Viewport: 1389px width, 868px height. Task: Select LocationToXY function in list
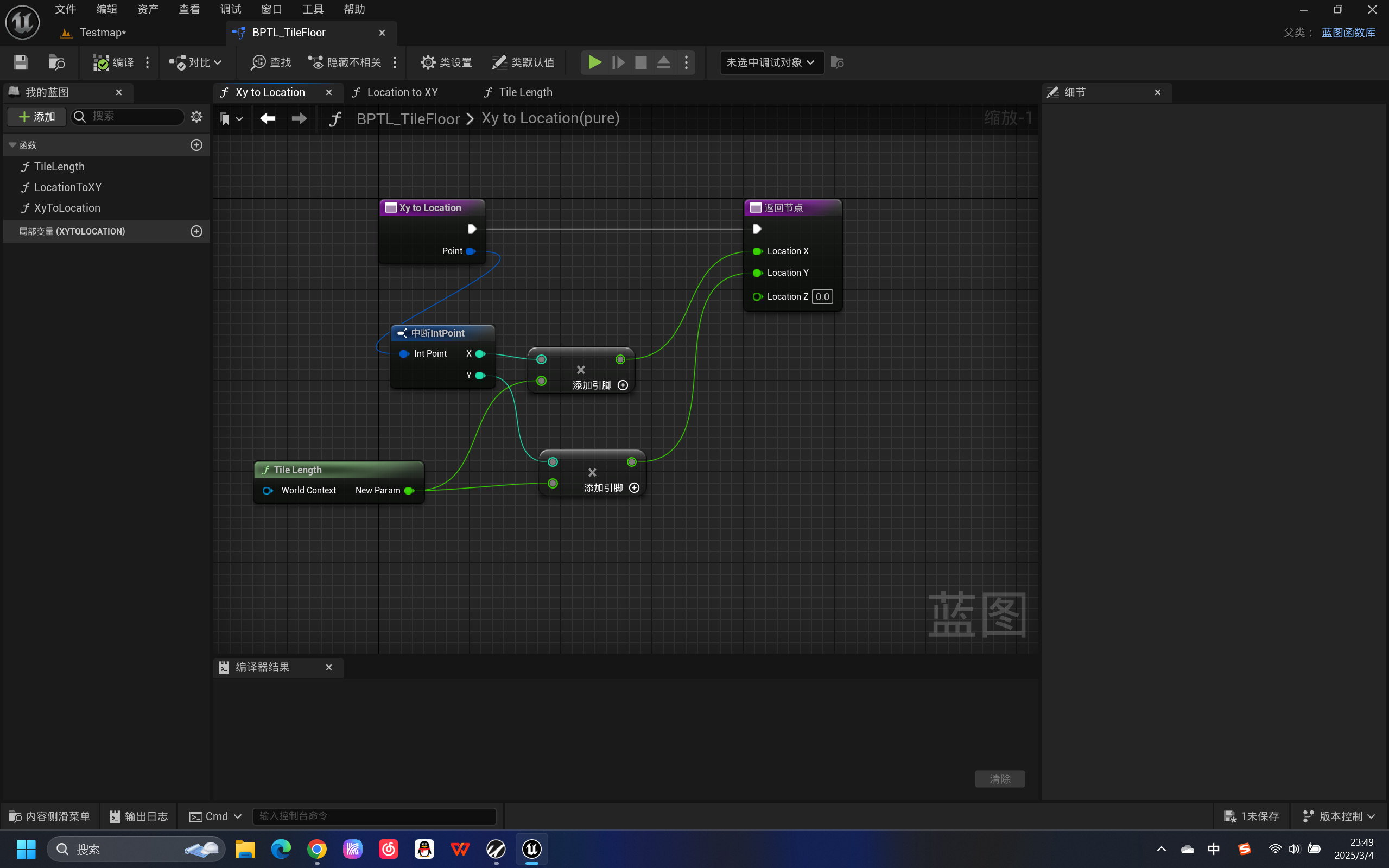point(67,187)
